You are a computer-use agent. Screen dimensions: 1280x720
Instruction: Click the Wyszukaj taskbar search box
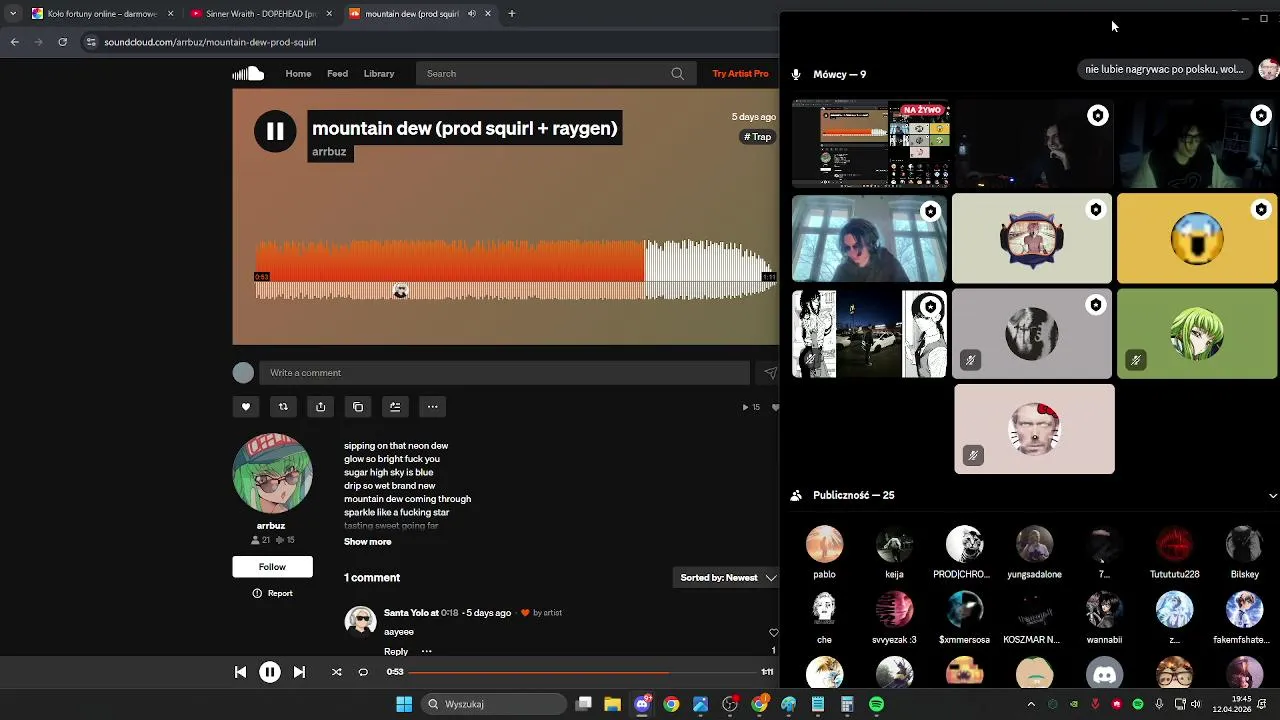[x=492, y=704]
